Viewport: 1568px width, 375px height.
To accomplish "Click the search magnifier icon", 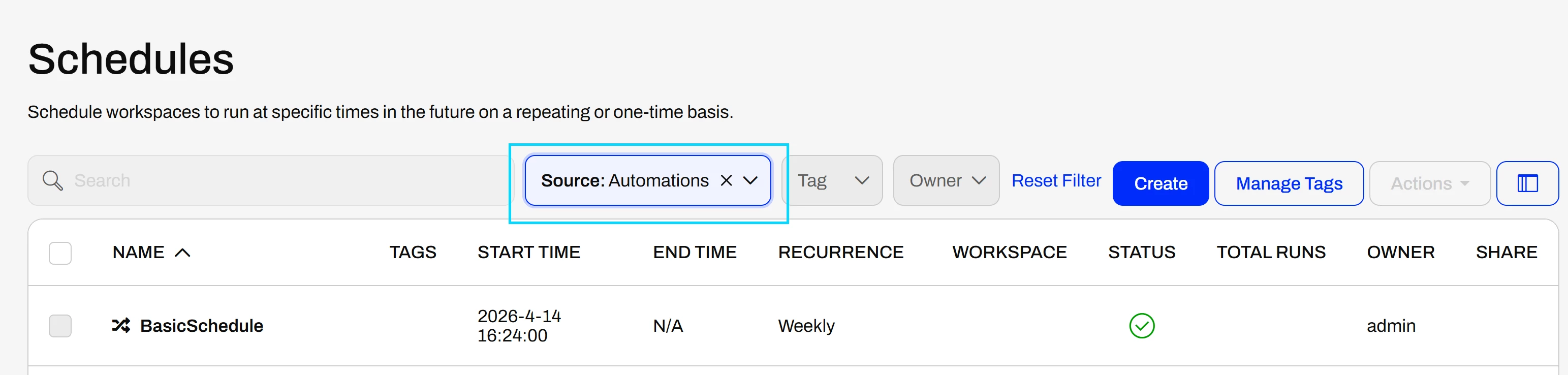I will point(53,181).
